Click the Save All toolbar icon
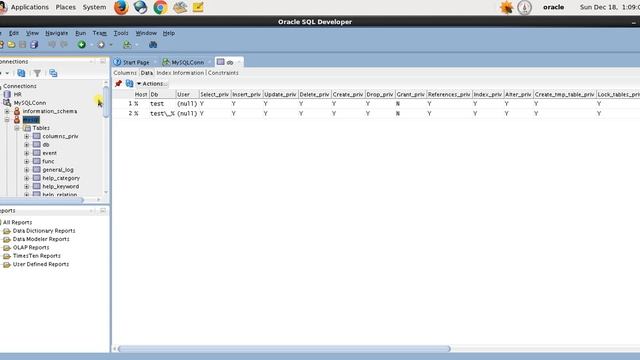This screenshot has width=640, height=360. pos(34,44)
